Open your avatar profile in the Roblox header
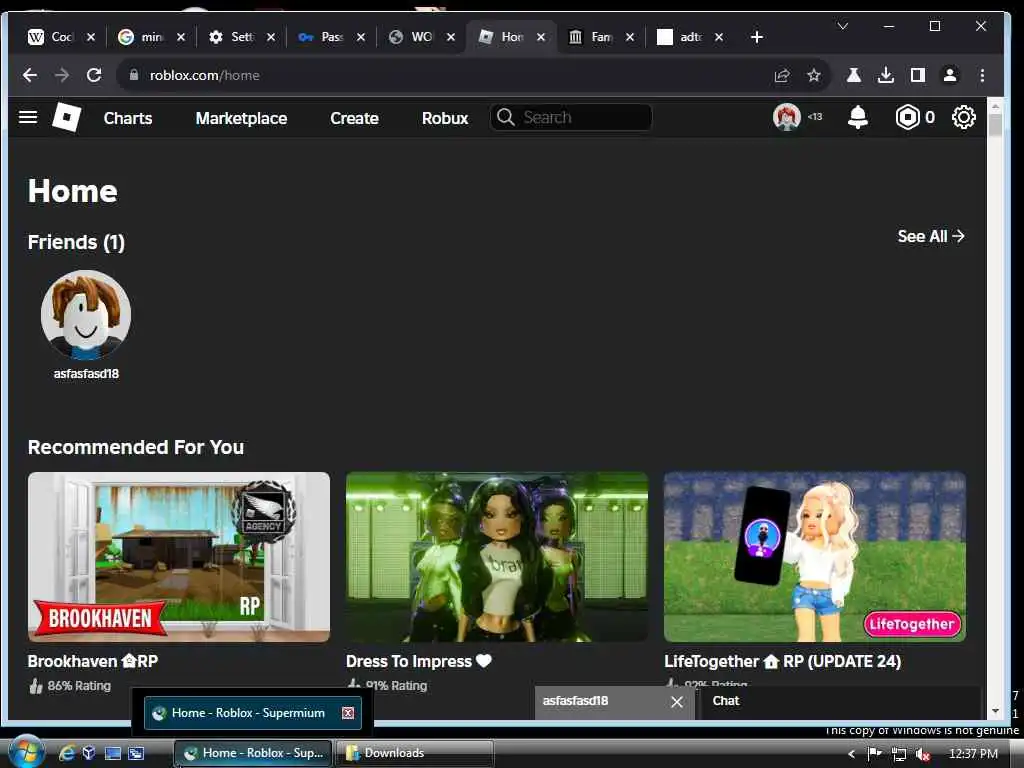Image resolution: width=1024 pixels, height=768 pixels. coord(787,118)
